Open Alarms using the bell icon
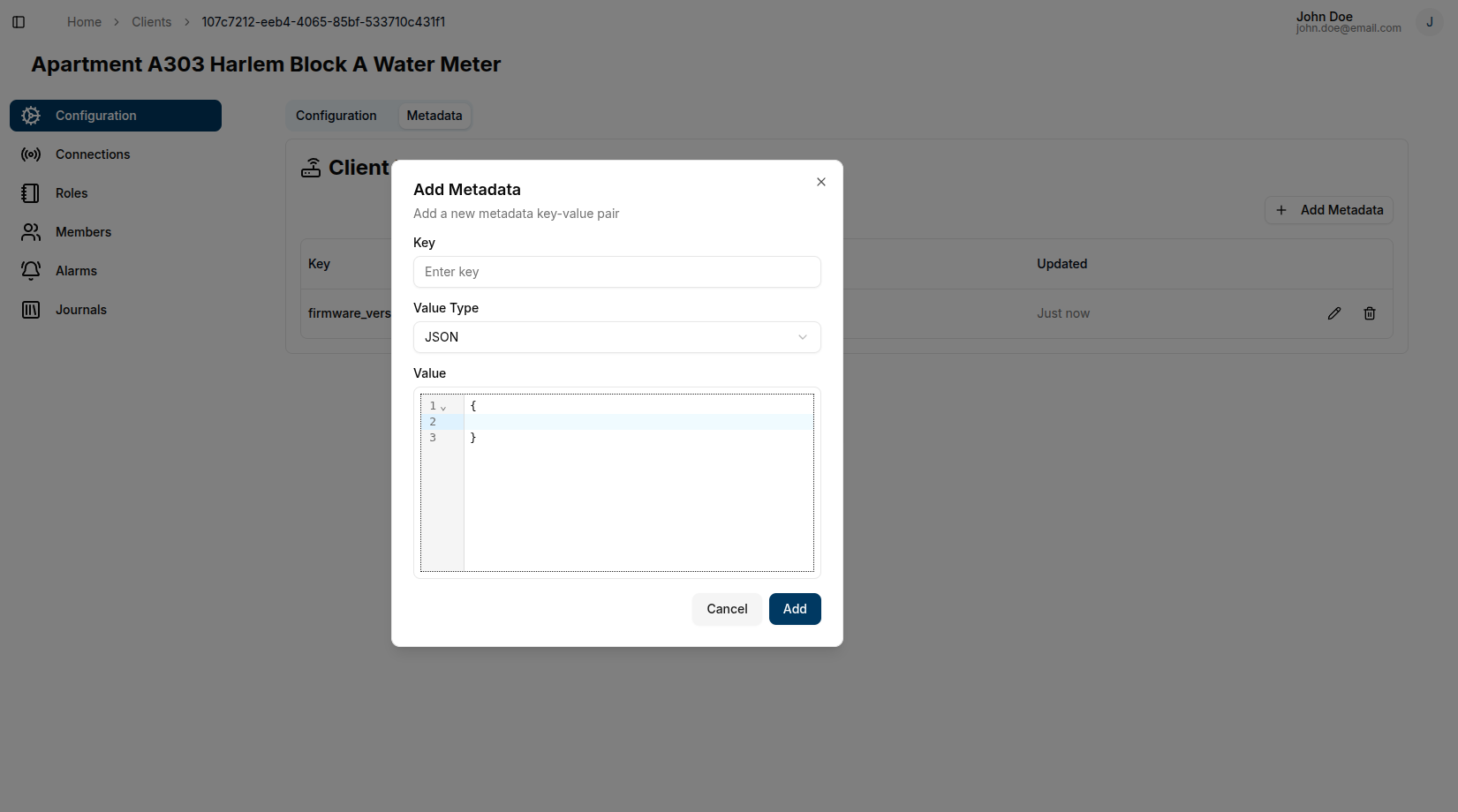The height and width of the screenshot is (812, 1458). pos(31,270)
